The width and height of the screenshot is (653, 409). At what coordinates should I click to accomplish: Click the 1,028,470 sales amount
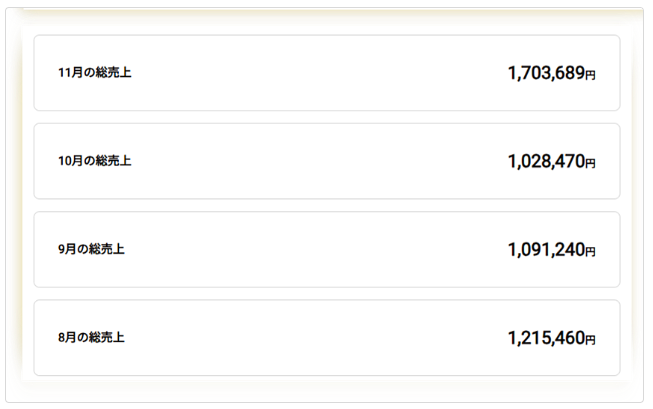point(545,161)
